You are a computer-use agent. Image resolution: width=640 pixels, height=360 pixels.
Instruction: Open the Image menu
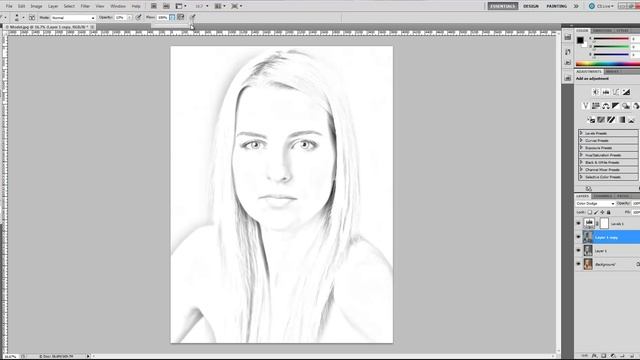(x=36, y=6)
